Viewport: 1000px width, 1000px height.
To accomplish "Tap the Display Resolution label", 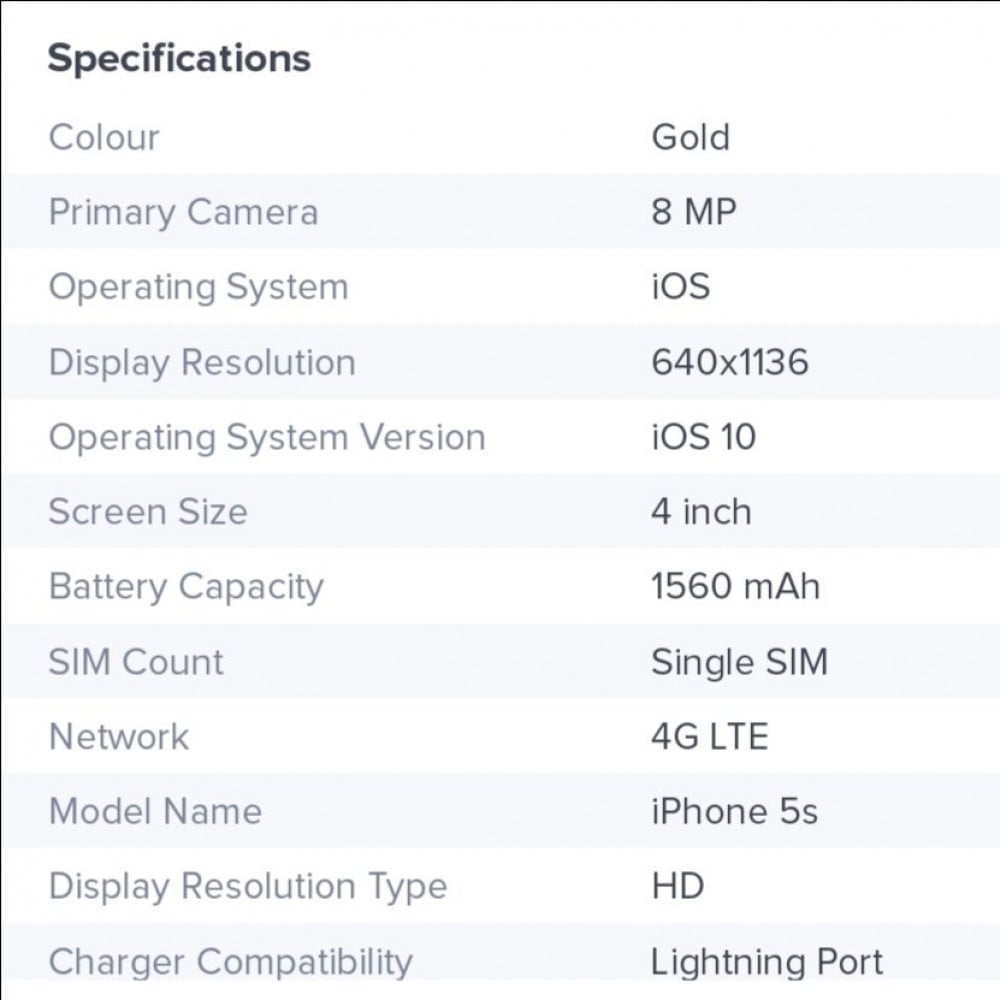I will 202,362.
